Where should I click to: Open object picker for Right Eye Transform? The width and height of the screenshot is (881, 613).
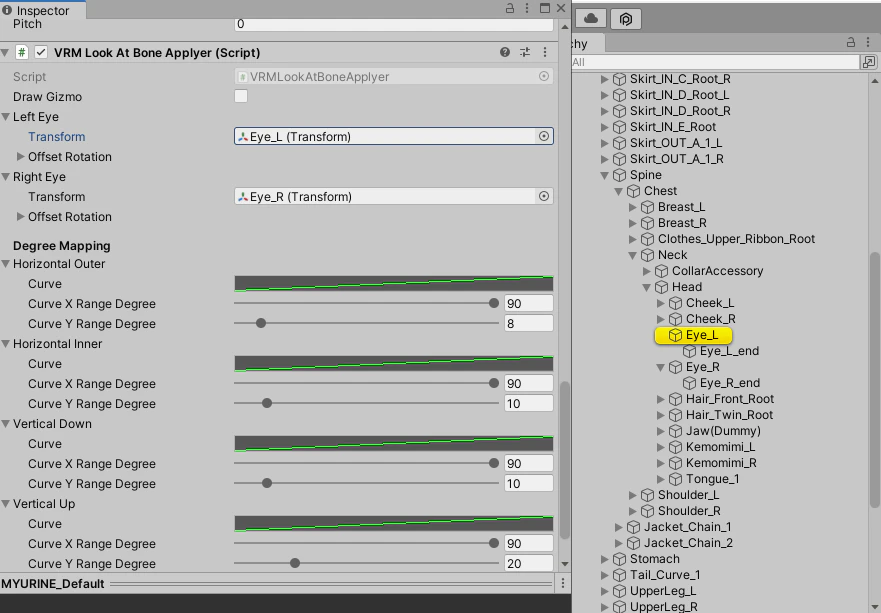[543, 197]
